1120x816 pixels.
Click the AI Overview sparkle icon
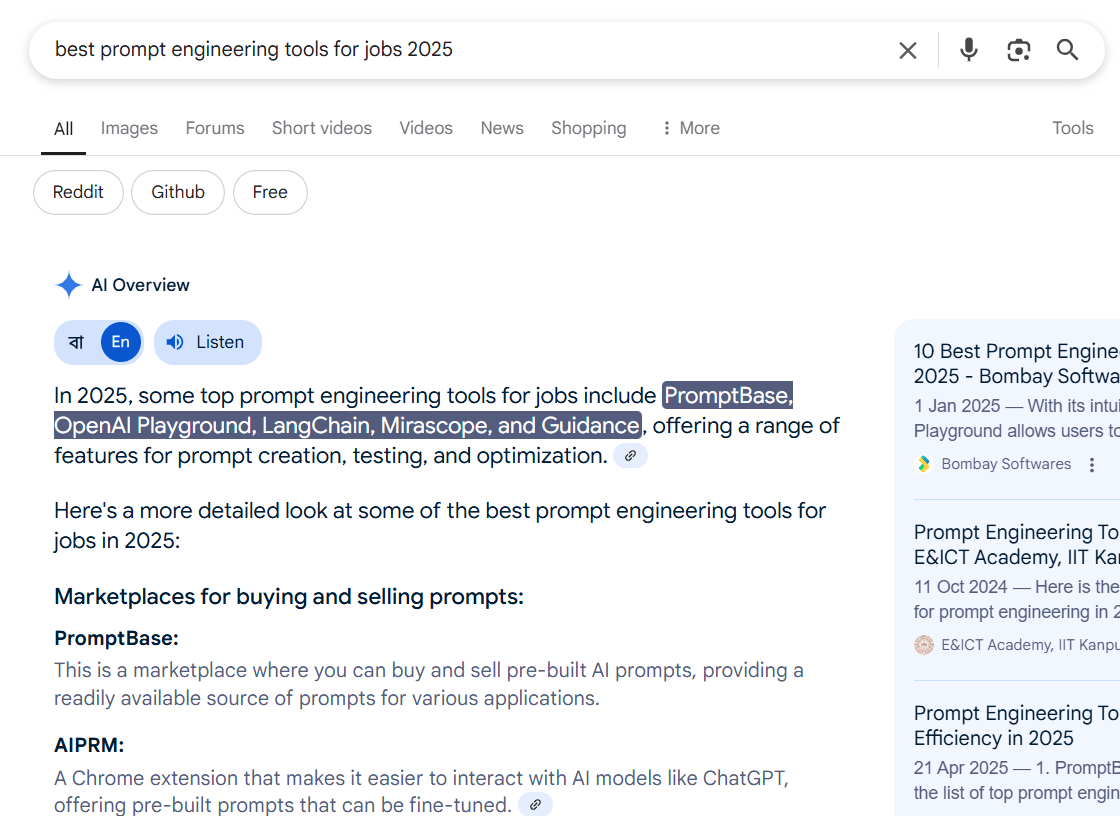(69, 285)
